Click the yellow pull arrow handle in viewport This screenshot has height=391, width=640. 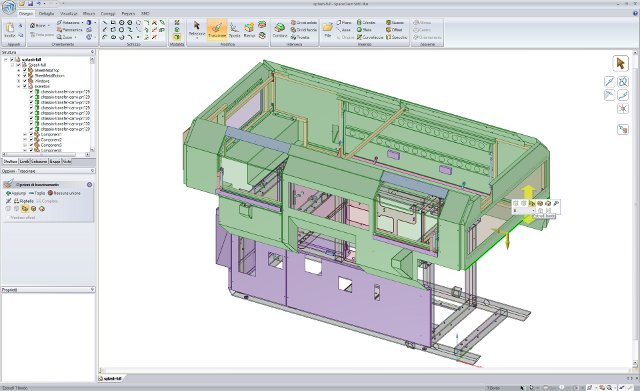click(528, 191)
